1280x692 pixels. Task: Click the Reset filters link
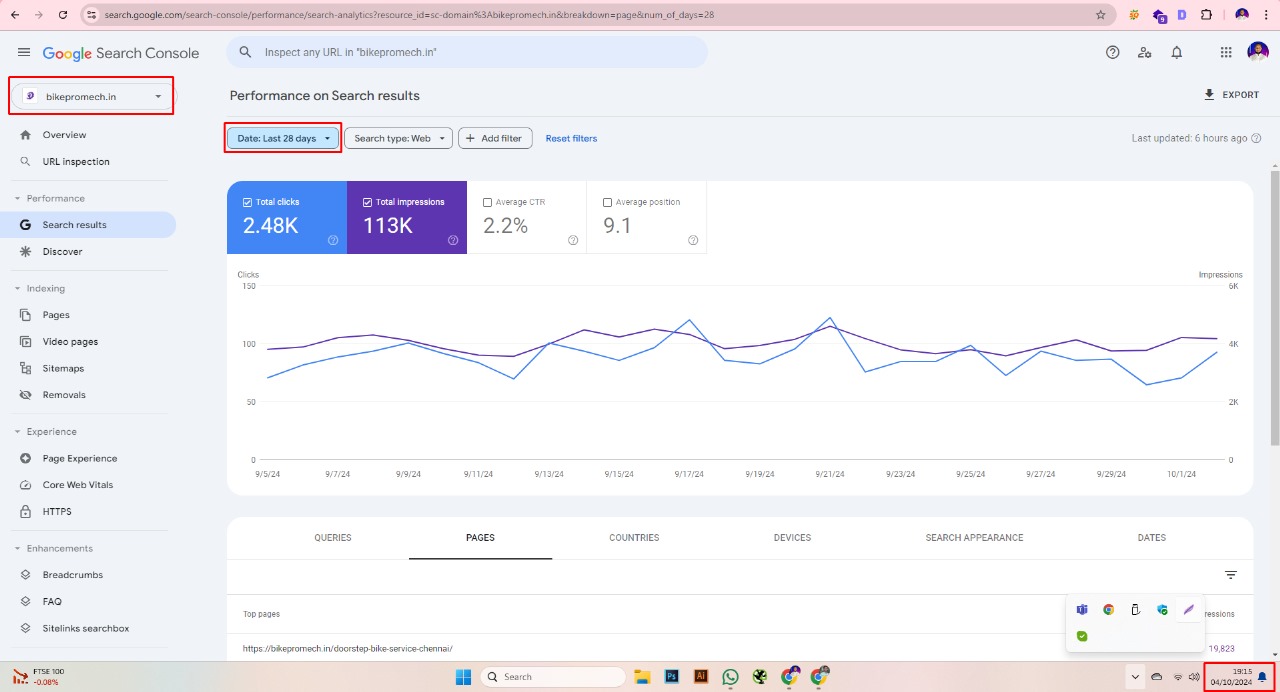(571, 139)
